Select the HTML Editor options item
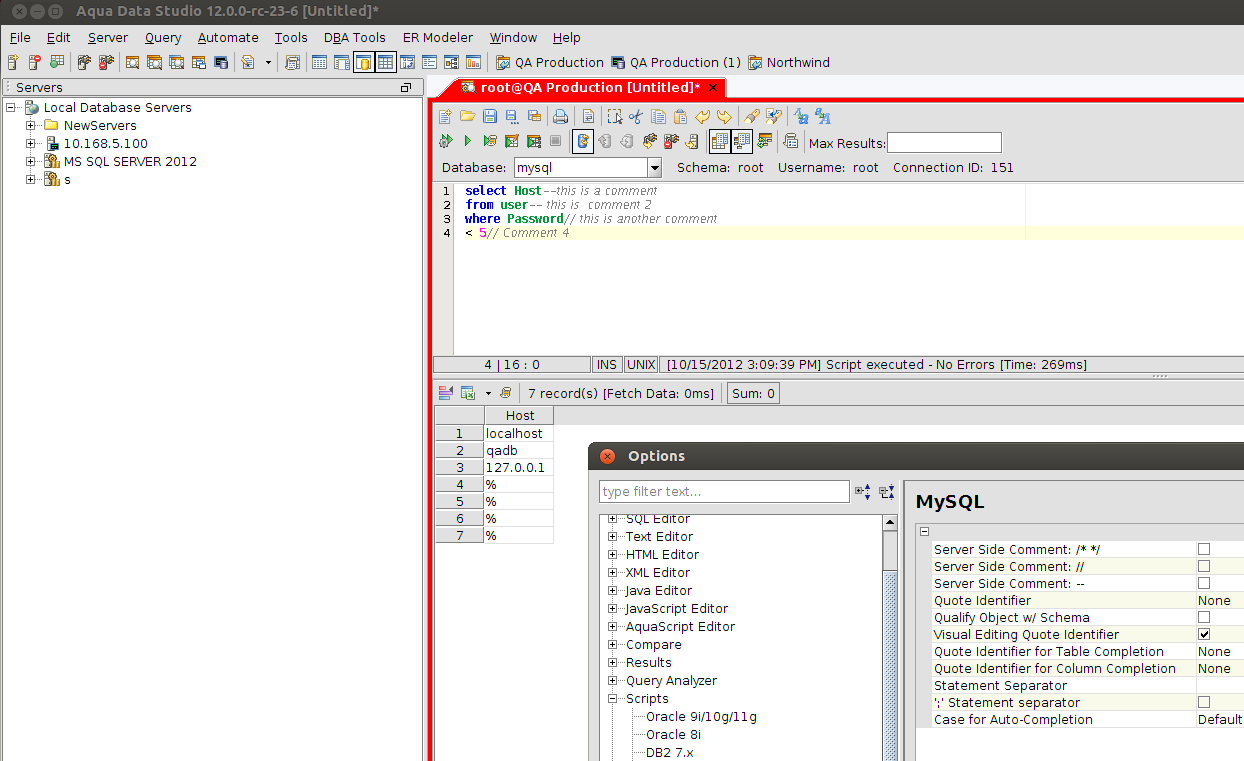This screenshot has width=1244, height=761. [662, 554]
